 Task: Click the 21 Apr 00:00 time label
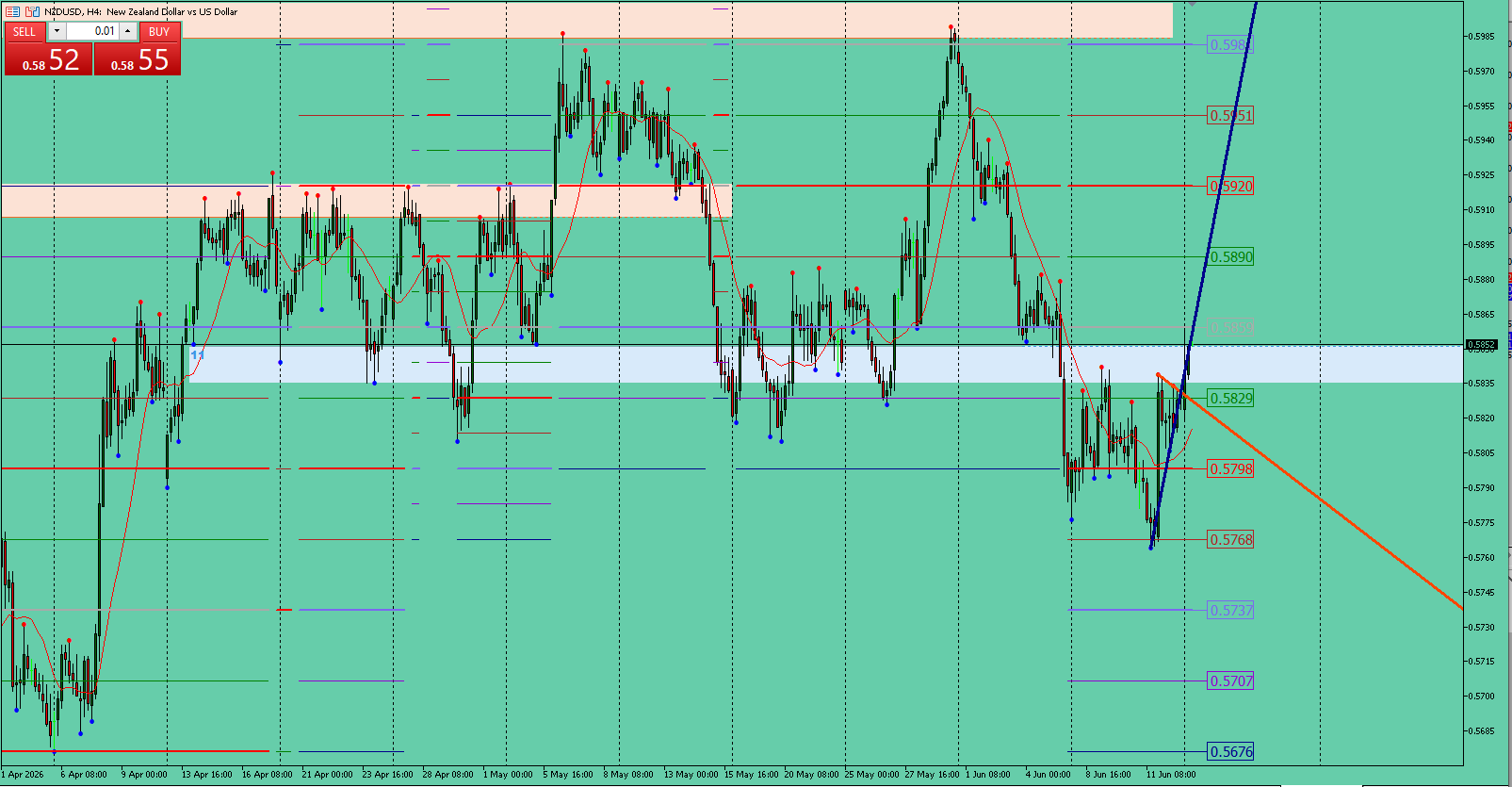[328, 775]
